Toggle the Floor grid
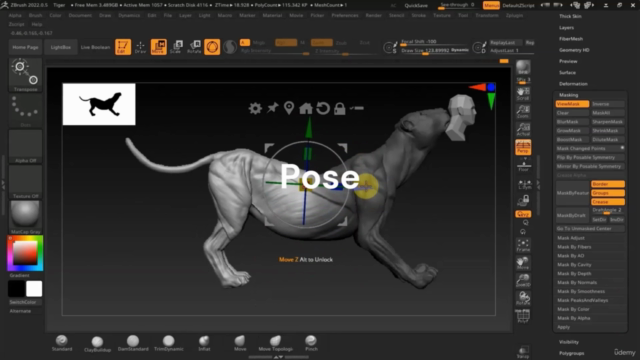Image resolution: width=640 pixels, height=360 pixels. click(x=523, y=166)
